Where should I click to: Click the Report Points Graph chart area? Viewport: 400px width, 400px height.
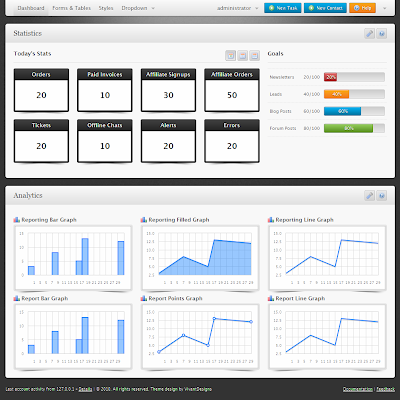coord(200,336)
